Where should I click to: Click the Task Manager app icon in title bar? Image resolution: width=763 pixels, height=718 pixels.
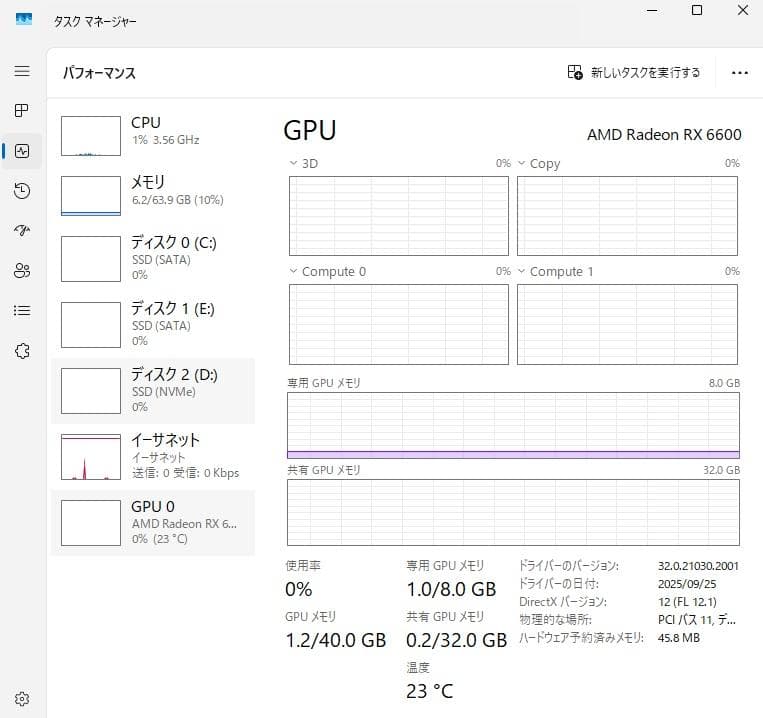(24, 19)
